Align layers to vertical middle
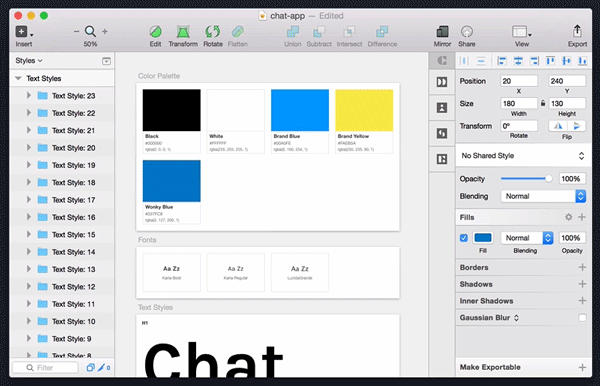 point(566,61)
